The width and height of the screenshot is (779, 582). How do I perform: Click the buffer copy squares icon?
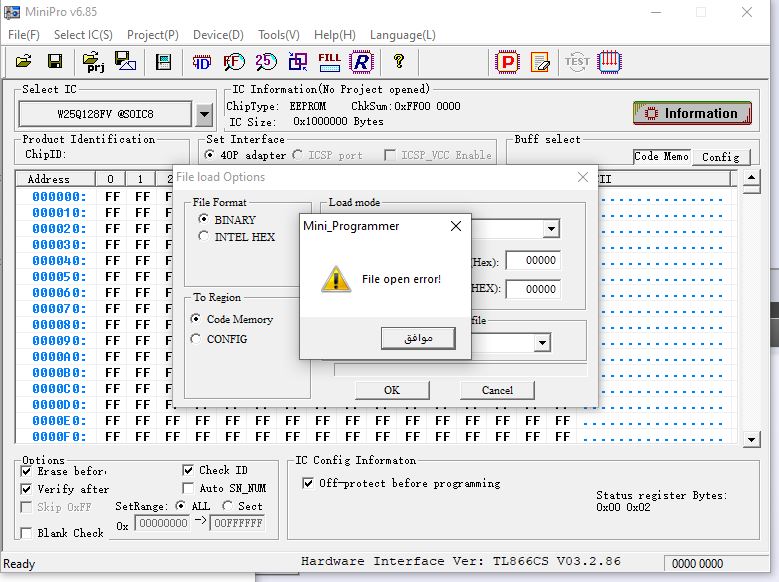[x=298, y=62]
